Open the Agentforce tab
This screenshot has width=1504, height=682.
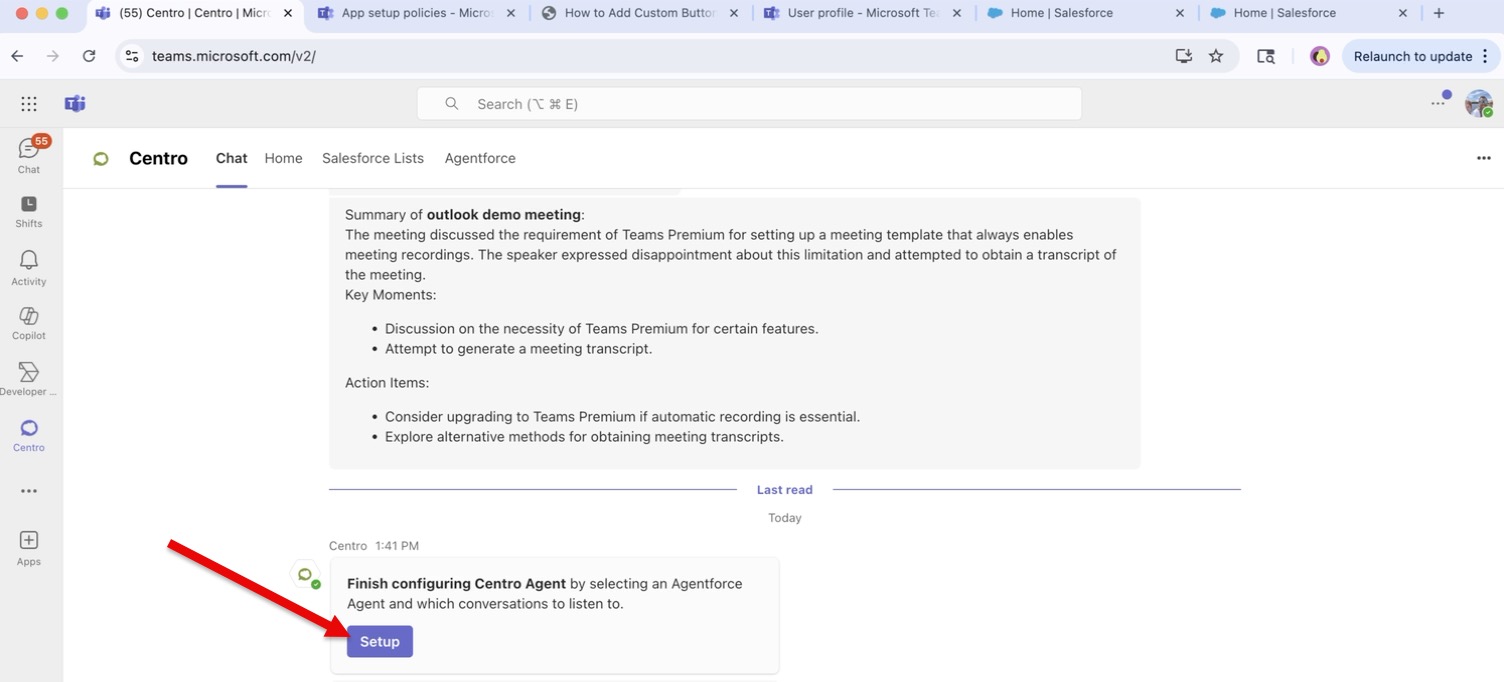(480, 158)
